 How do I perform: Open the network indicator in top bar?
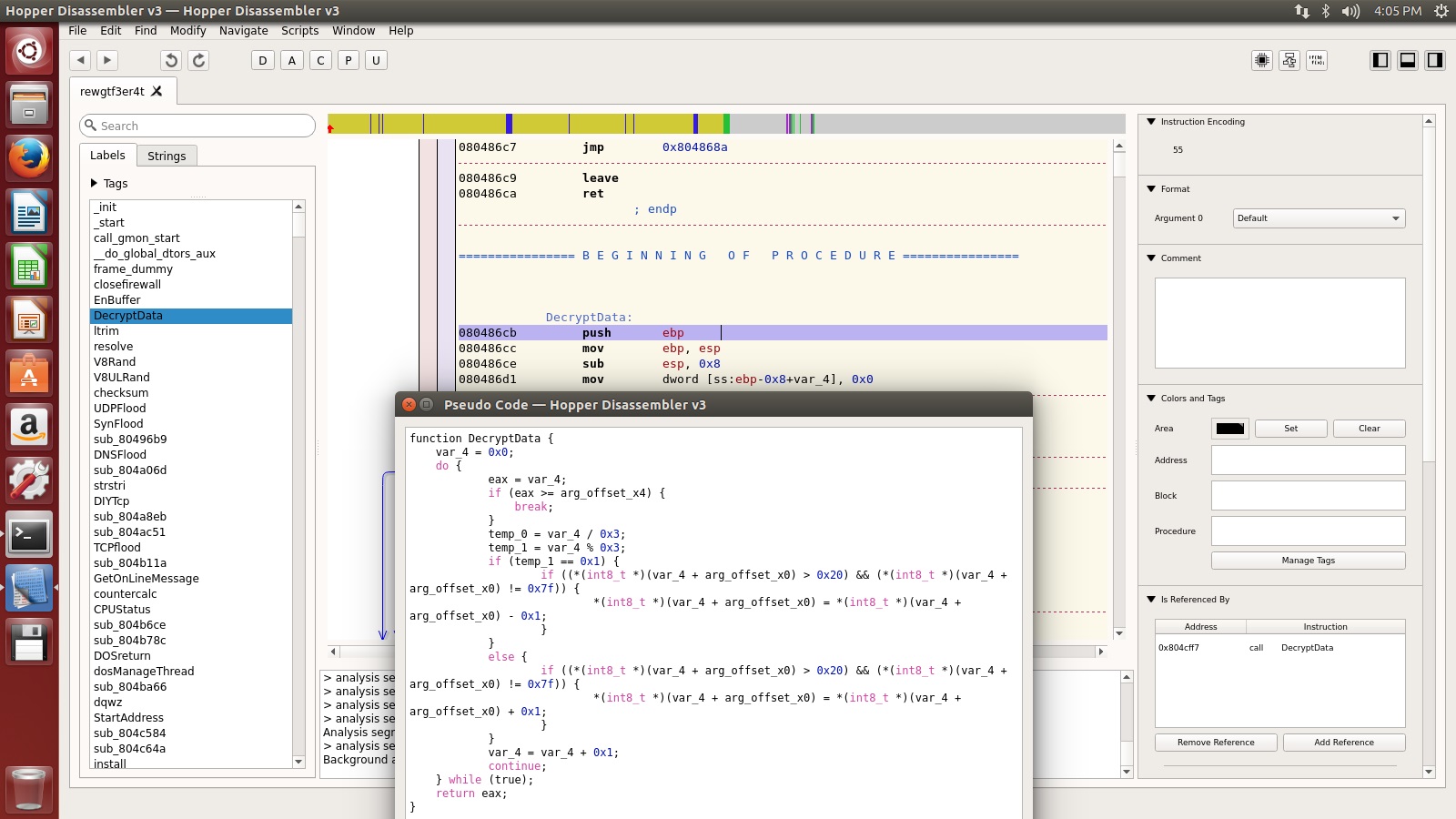1302,11
